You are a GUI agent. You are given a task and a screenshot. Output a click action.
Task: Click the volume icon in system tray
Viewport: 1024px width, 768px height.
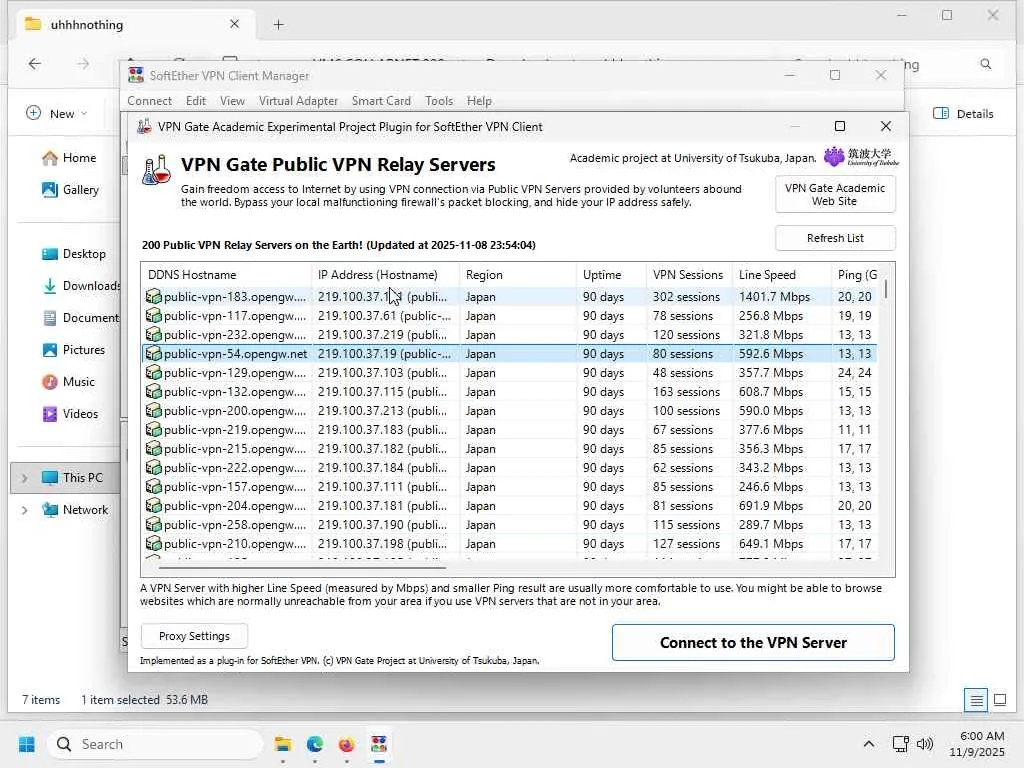[x=925, y=744]
